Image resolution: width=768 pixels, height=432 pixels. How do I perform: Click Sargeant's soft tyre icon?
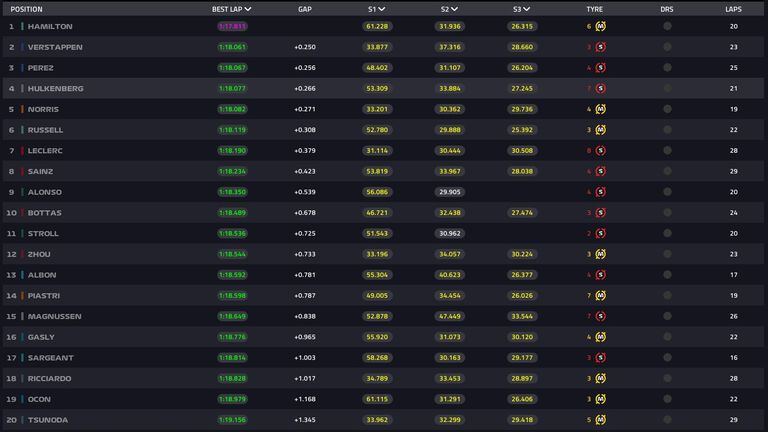tap(601, 358)
